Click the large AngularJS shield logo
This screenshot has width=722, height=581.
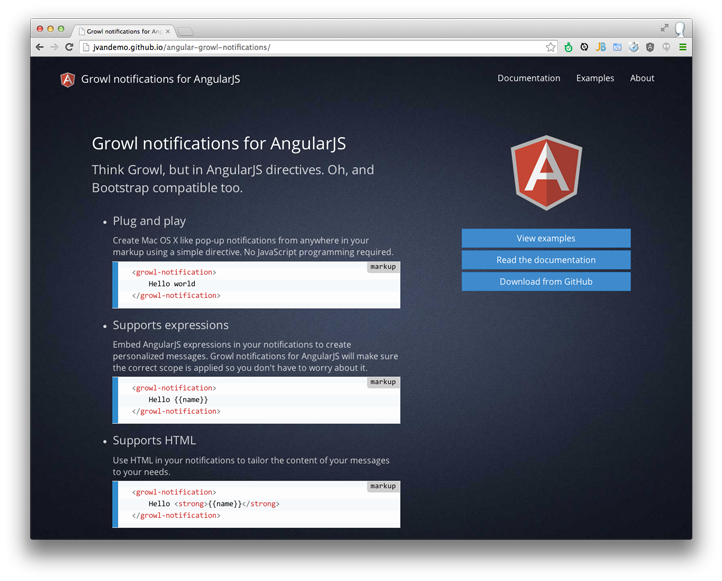(546, 173)
